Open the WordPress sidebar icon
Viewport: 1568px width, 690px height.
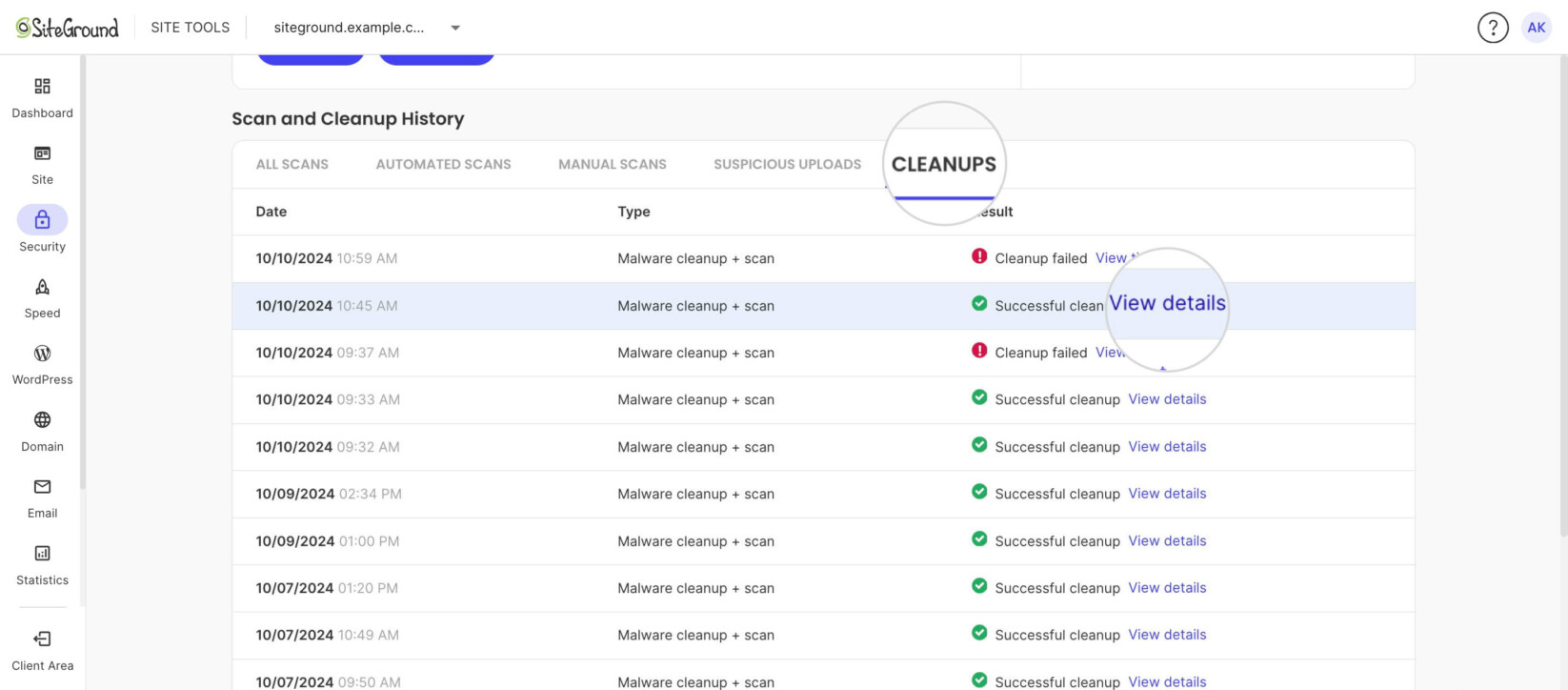coord(42,354)
